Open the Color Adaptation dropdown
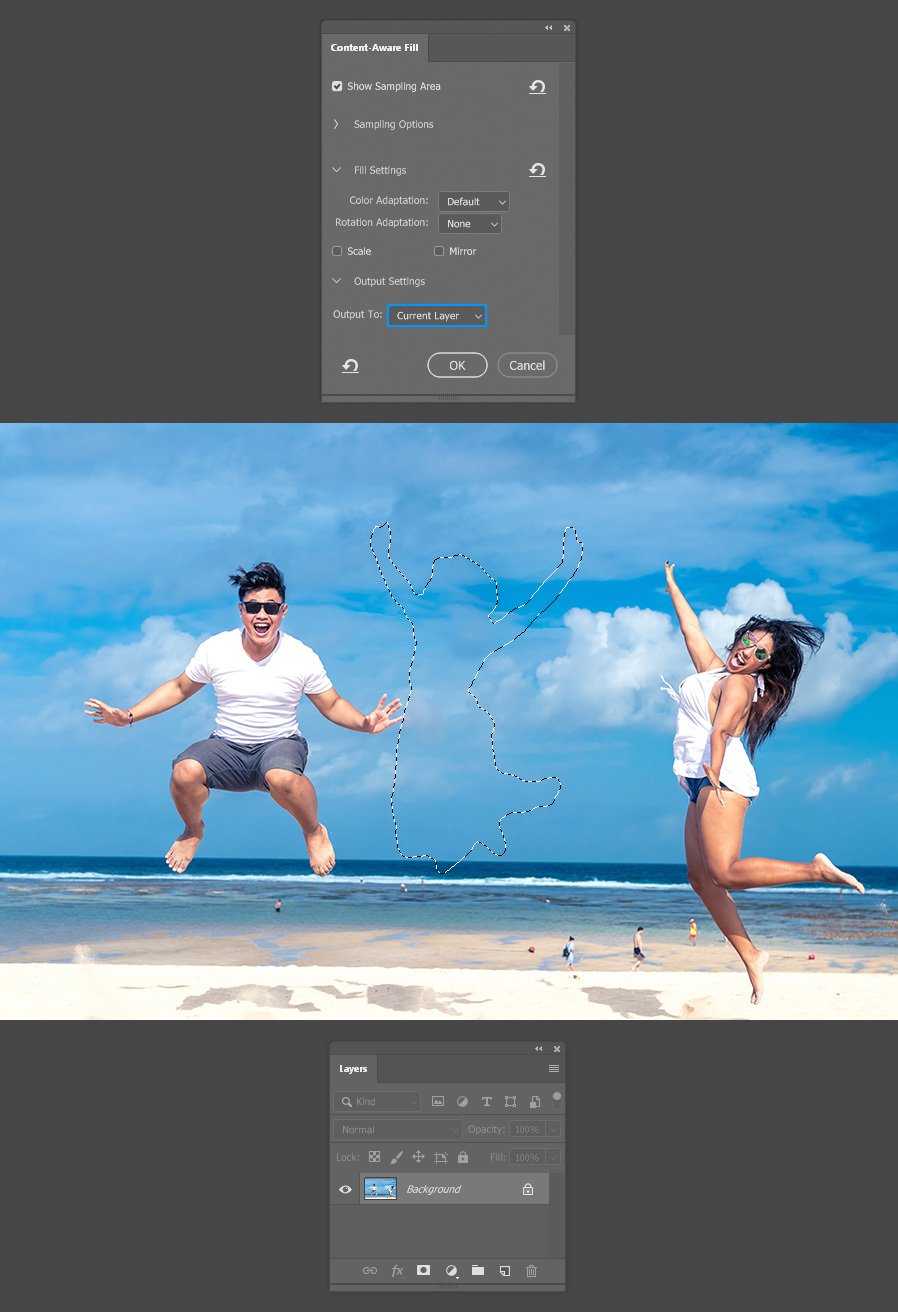The image size is (898, 1312). tap(473, 202)
